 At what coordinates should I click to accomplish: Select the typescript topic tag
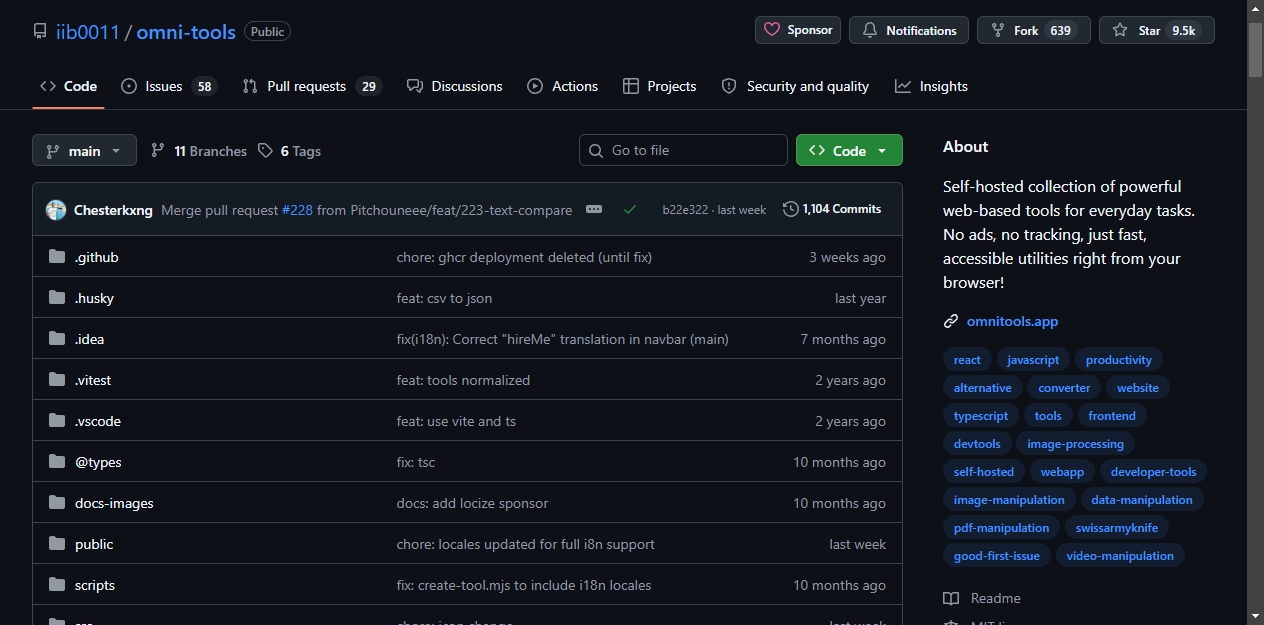[x=981, y=416]
